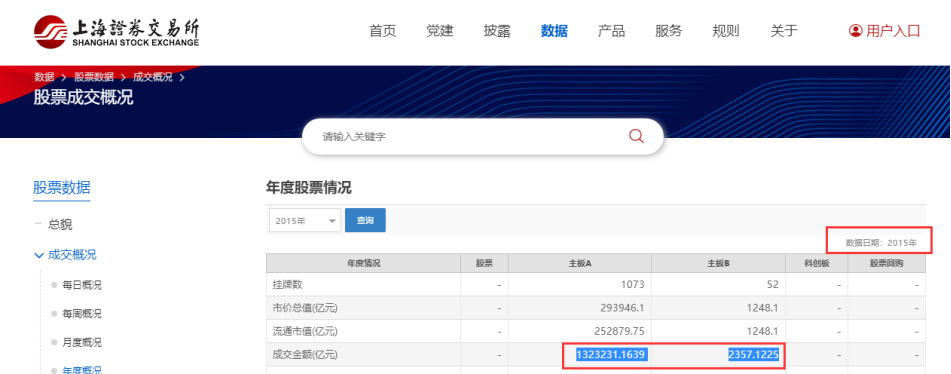Image resolution: width=951 pixels, height=374 pixels.
Task: Click the user icon beside 用户入口
Action: (855, 31)
